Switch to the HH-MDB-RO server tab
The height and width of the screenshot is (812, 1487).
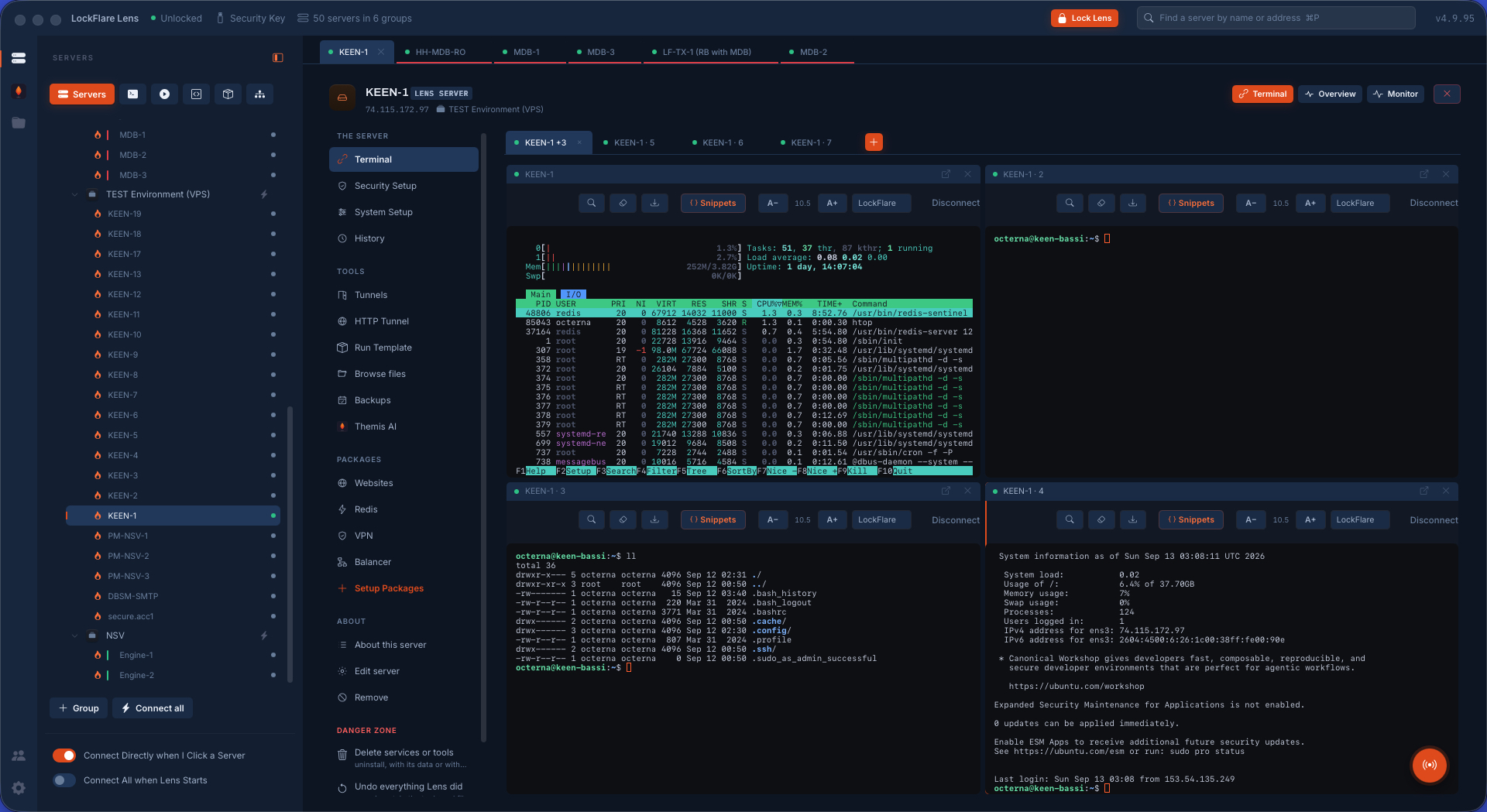coord(440,52)
